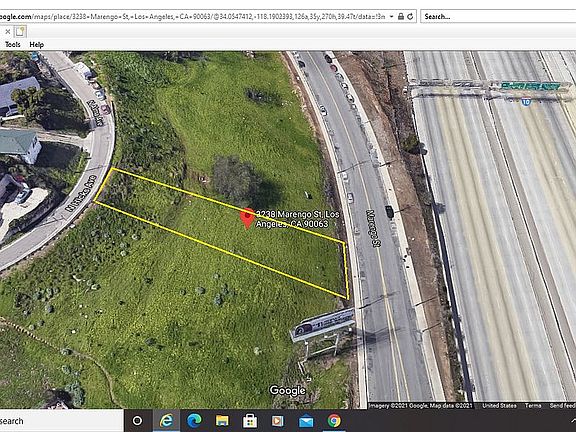Image resolution: width=576 pixels, height=432 pixels.
Task: Launch Microsoft Edge from the taskbar
Action: tap(194, 421)
